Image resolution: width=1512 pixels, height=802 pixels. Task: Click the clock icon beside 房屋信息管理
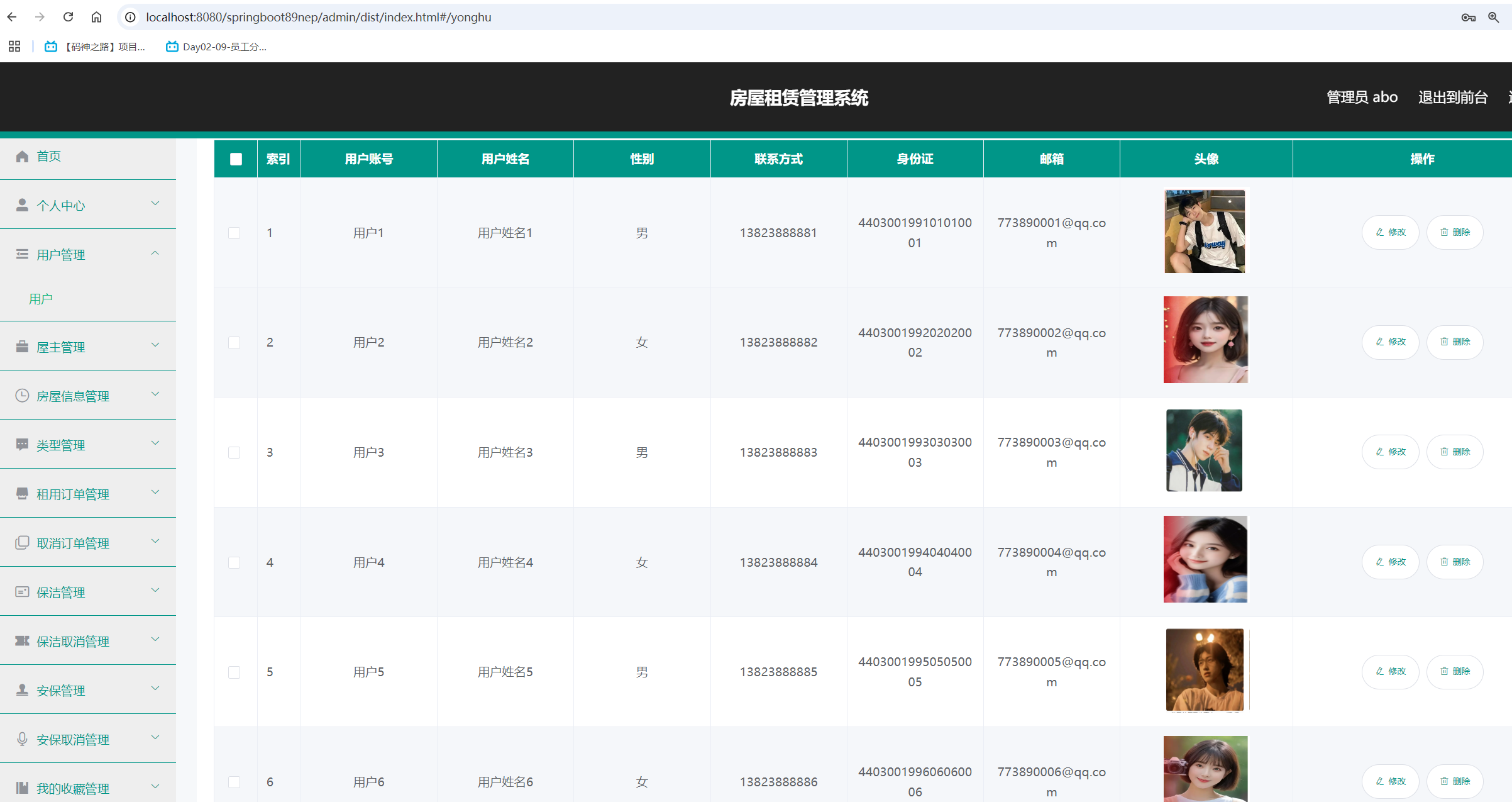(22, 396)
